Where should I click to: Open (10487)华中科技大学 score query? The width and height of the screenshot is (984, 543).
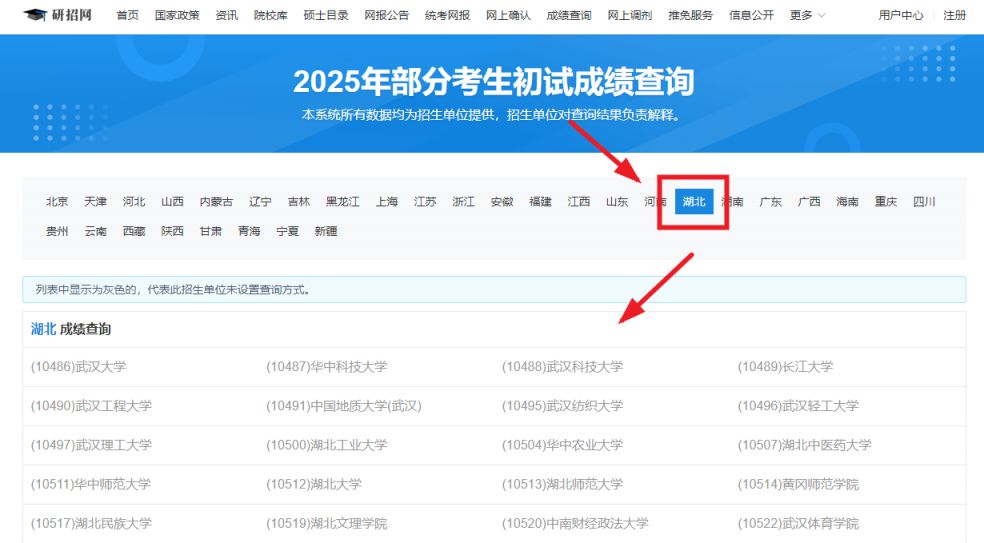pos(326,367)
